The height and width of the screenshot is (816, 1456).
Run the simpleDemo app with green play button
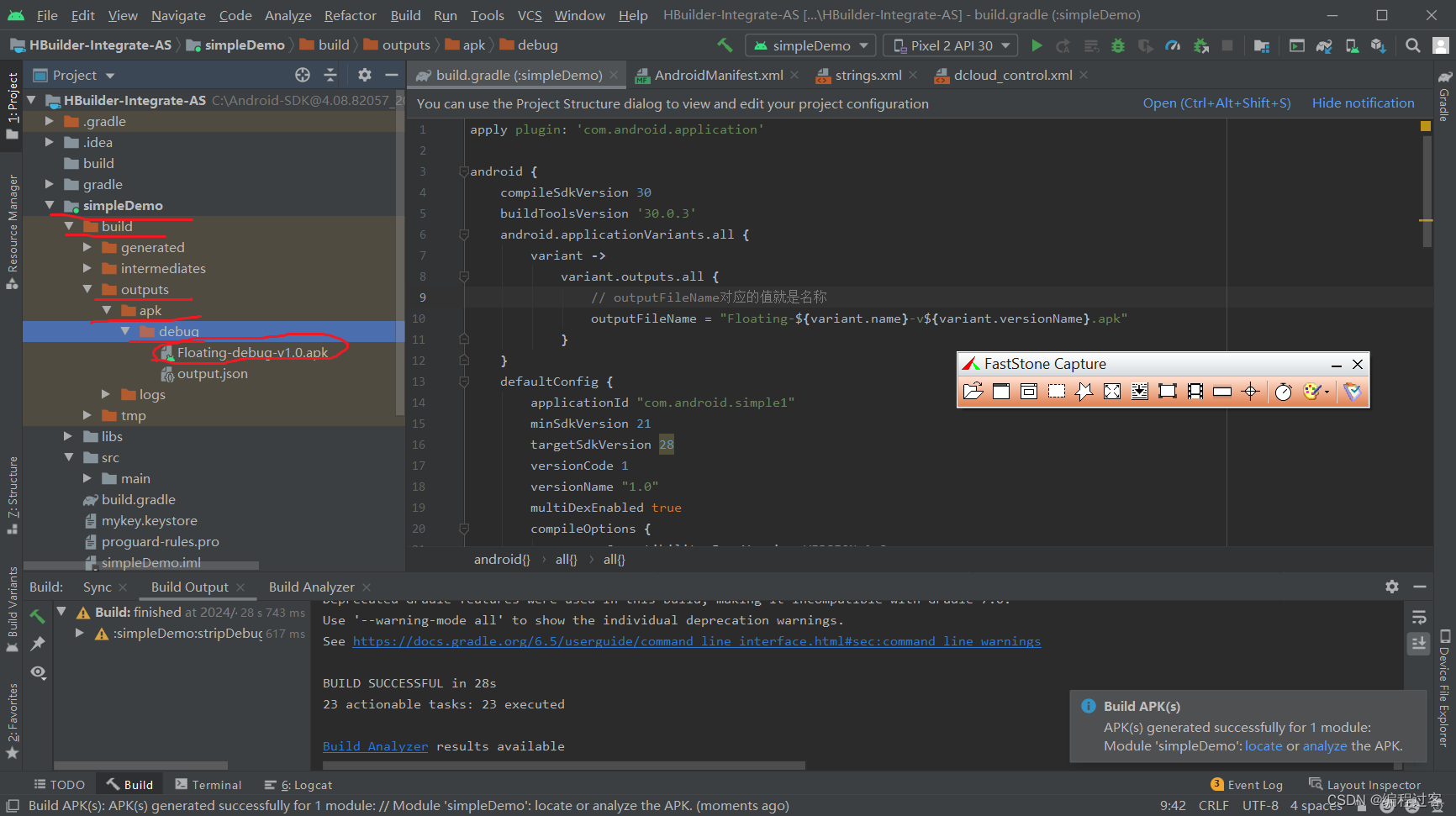pyautogui.click(x=1037, y=45)
